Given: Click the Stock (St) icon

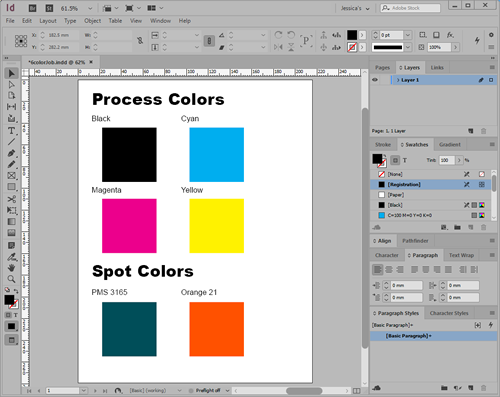Looking at the screenshot, I should pyautogui.click(x=49, y=8).
